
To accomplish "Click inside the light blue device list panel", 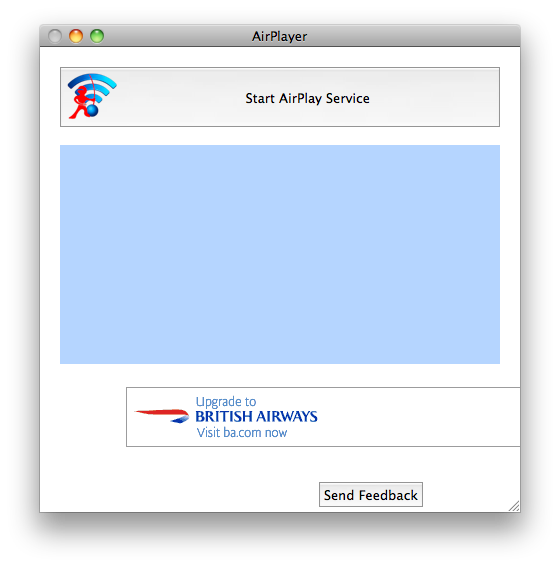I will pyautogui.click(x=280, y=254).
